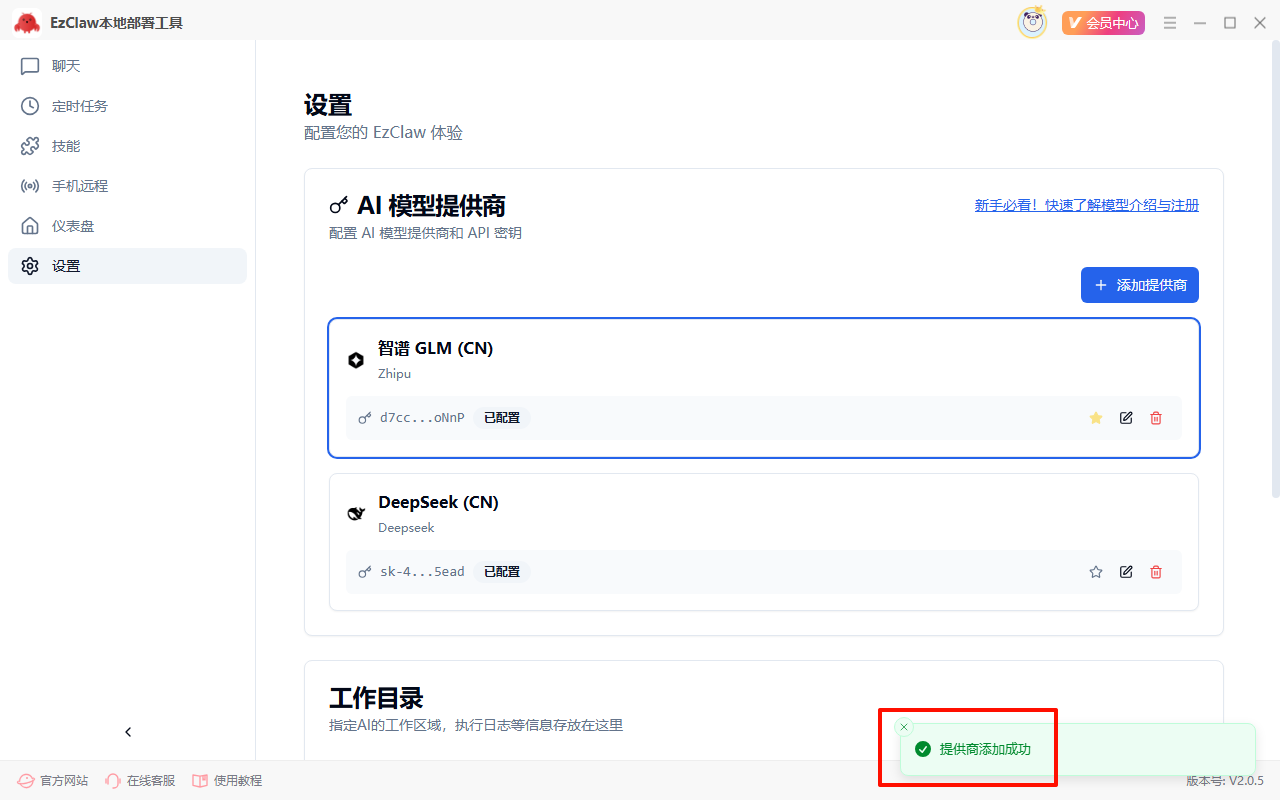This screenshot has height=800, width=1280.
Task: Open 手机远程 mobile remote page
Action: click(x=79, y=186)
